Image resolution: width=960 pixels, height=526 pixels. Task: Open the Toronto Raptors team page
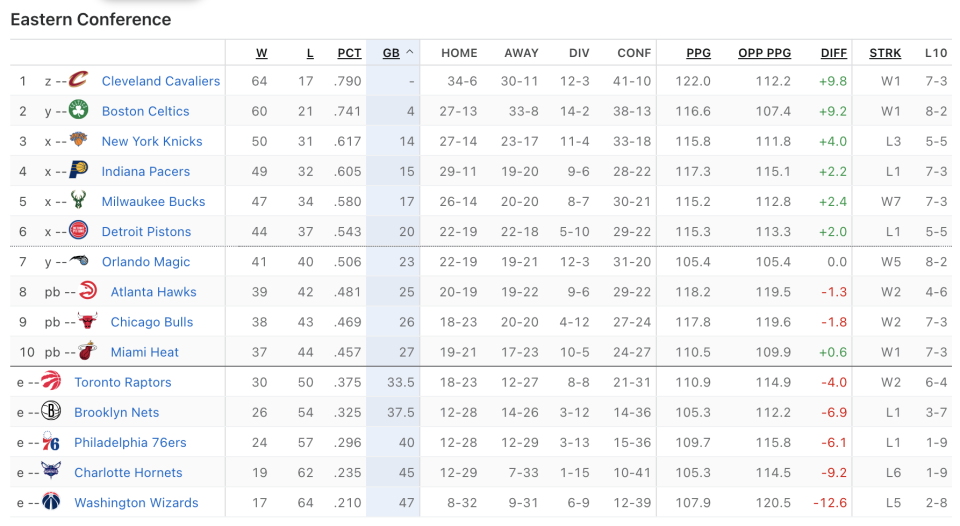coord(122,382)
